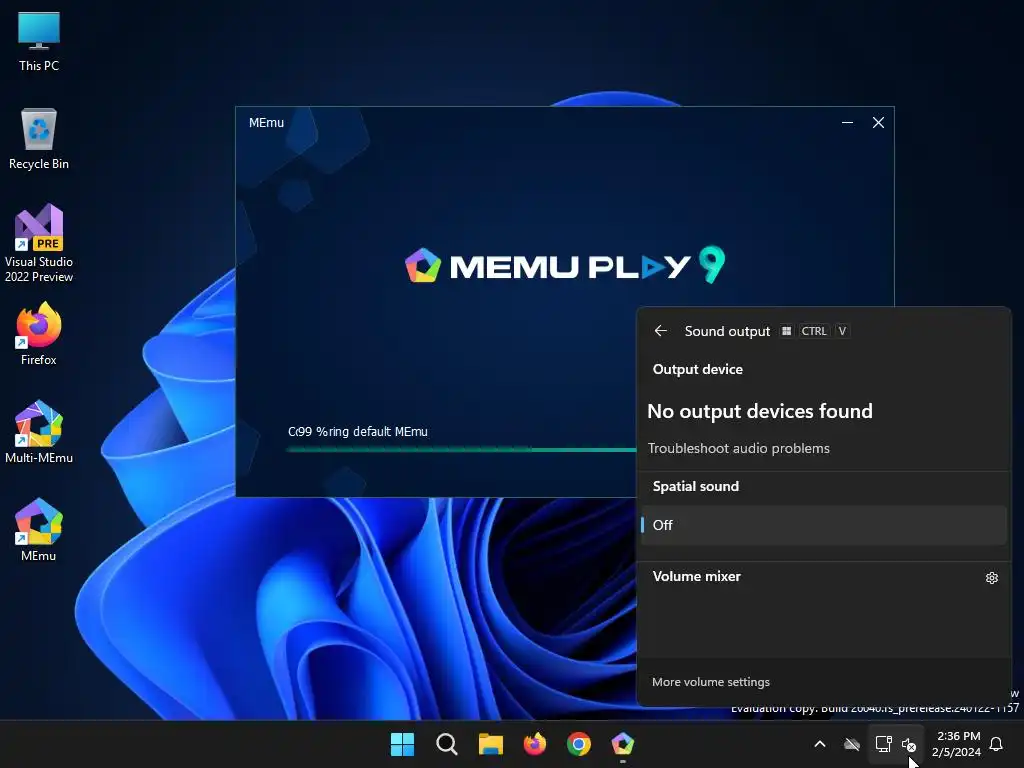Click the MEmu window title text
The width and height of the screenshot is (1024, 768).
266,123
